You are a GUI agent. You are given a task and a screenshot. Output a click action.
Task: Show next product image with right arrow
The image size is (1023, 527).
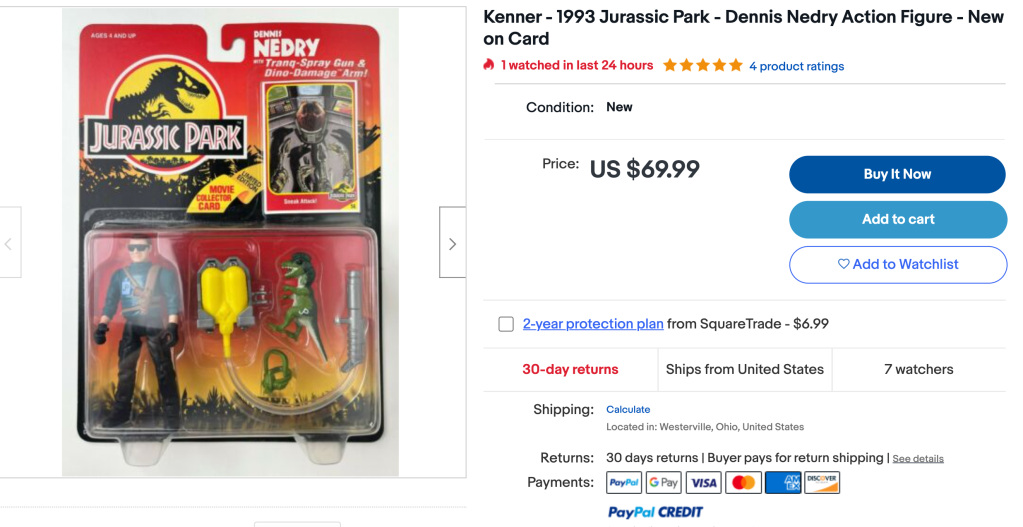click(x=452, y=243)
